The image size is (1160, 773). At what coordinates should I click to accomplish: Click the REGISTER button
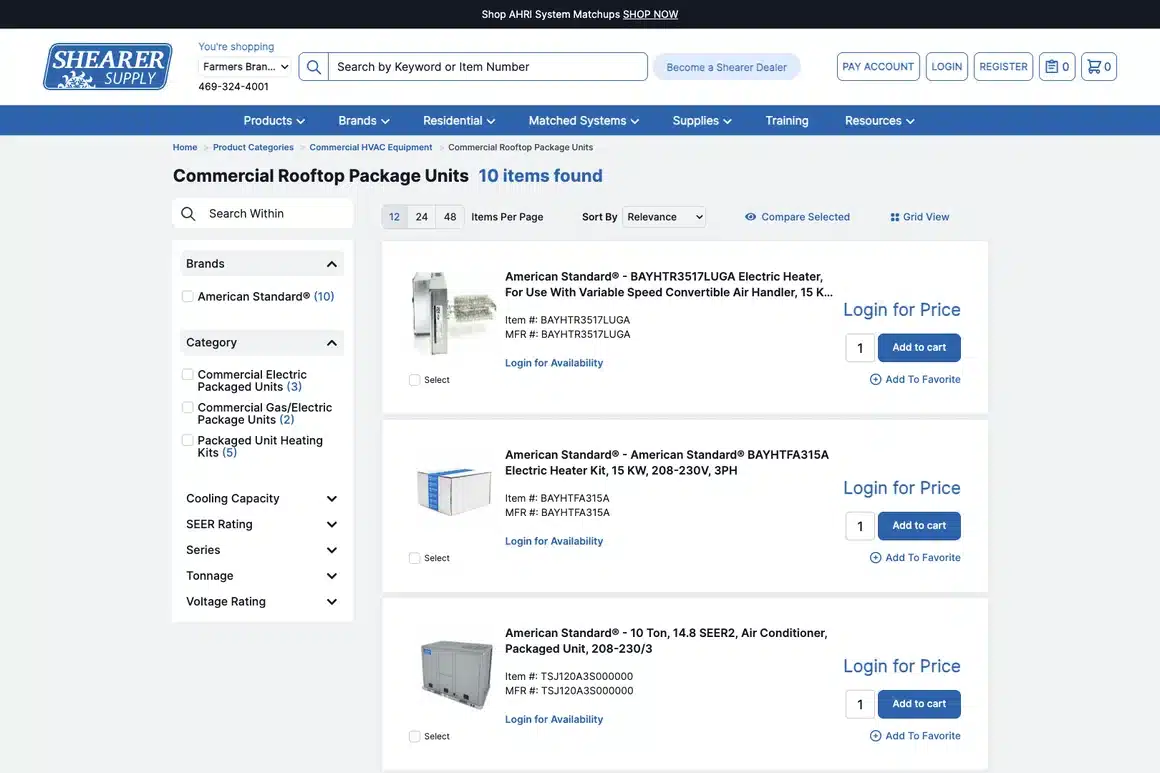click(1003, 67)
